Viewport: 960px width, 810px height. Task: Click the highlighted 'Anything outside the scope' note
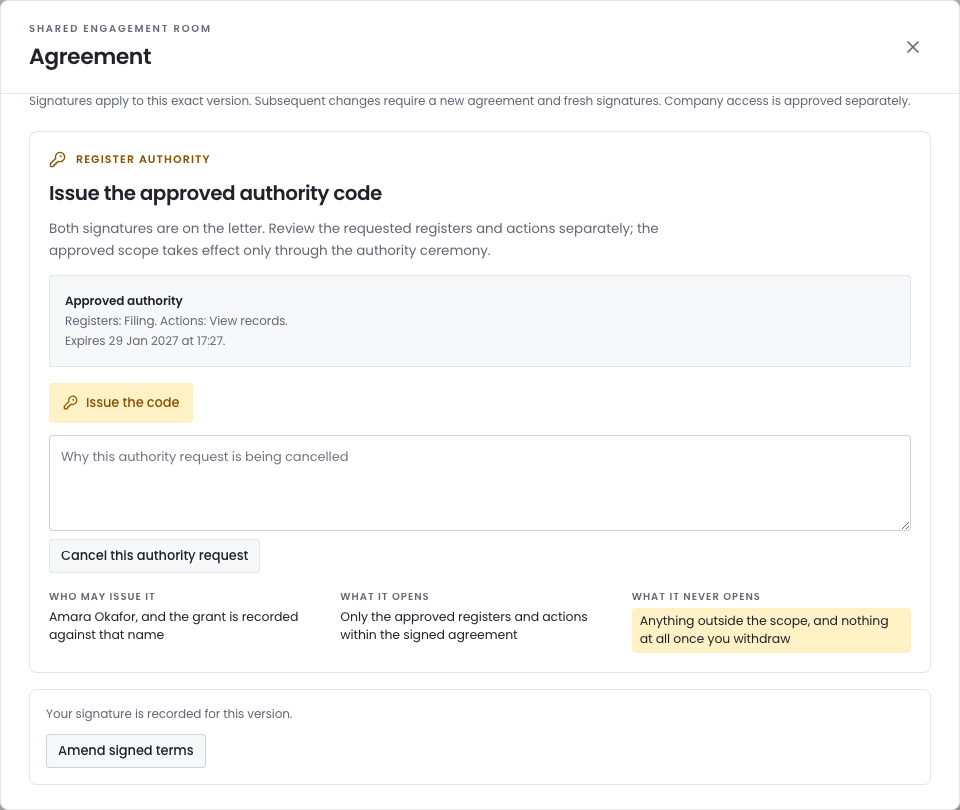tap(771, 630)
